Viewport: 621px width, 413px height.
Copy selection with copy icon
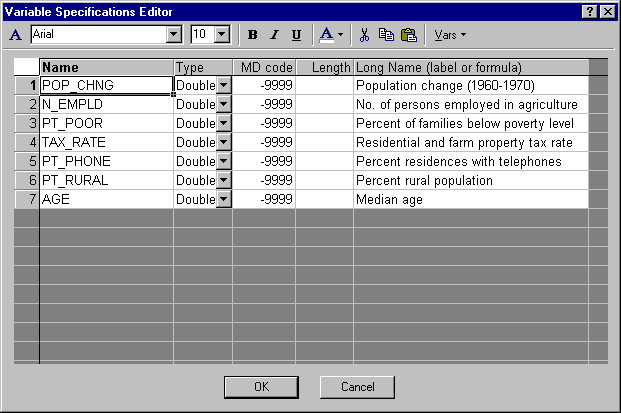386,35
